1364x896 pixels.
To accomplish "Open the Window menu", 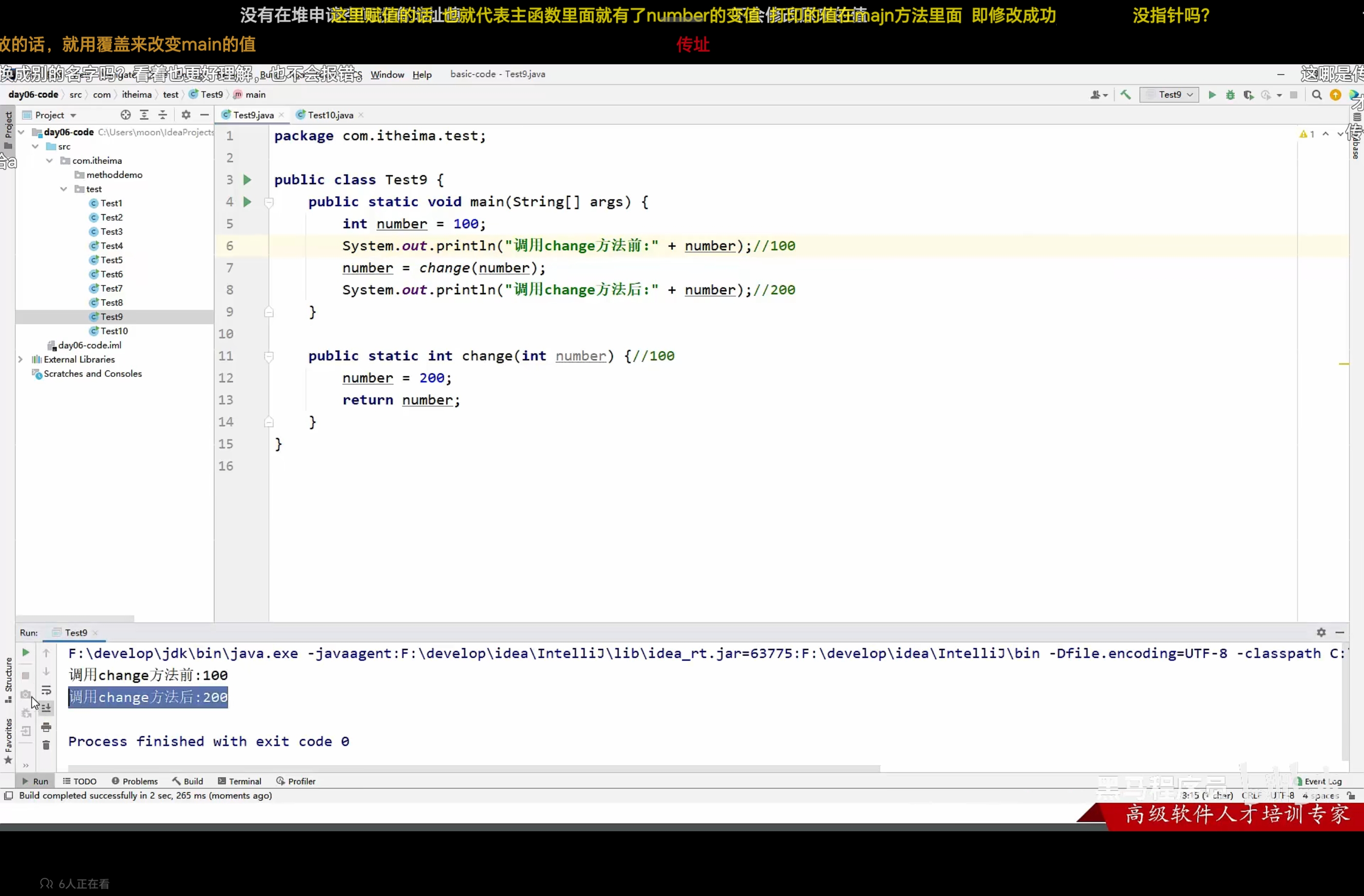I will point(387,75).
